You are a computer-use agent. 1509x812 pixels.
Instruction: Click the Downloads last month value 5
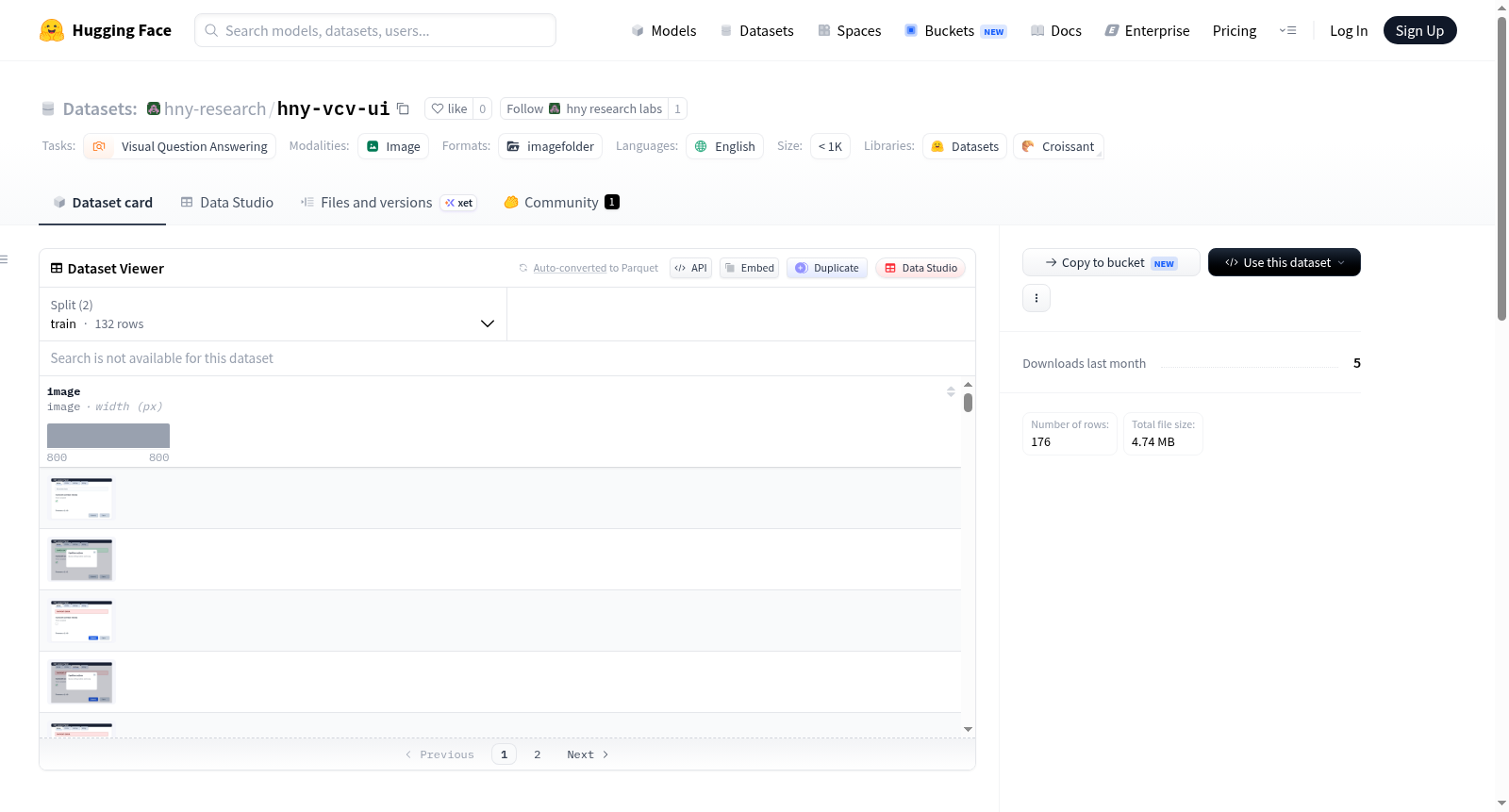click(1357, 363)
